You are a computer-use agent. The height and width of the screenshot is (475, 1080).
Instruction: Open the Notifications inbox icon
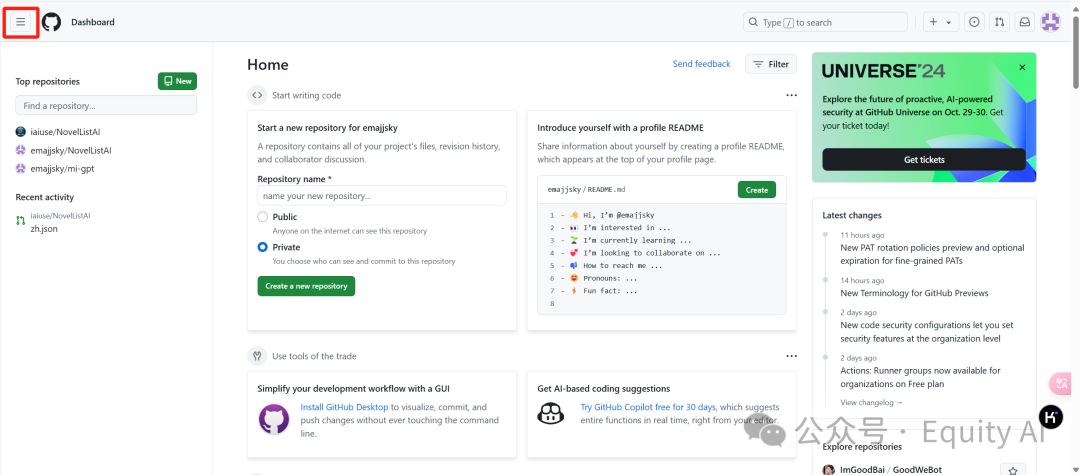[1025, 22]
